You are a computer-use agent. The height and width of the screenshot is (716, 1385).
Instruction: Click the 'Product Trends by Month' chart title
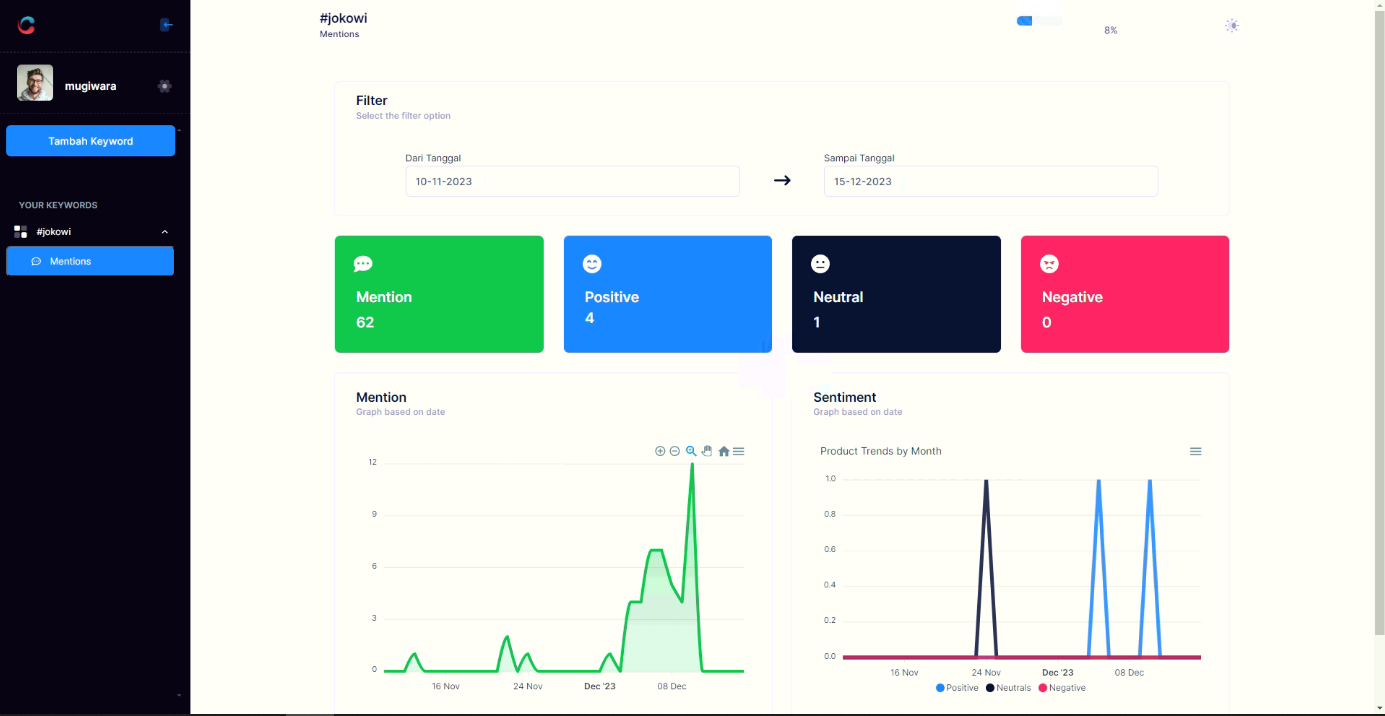point(881,451)
